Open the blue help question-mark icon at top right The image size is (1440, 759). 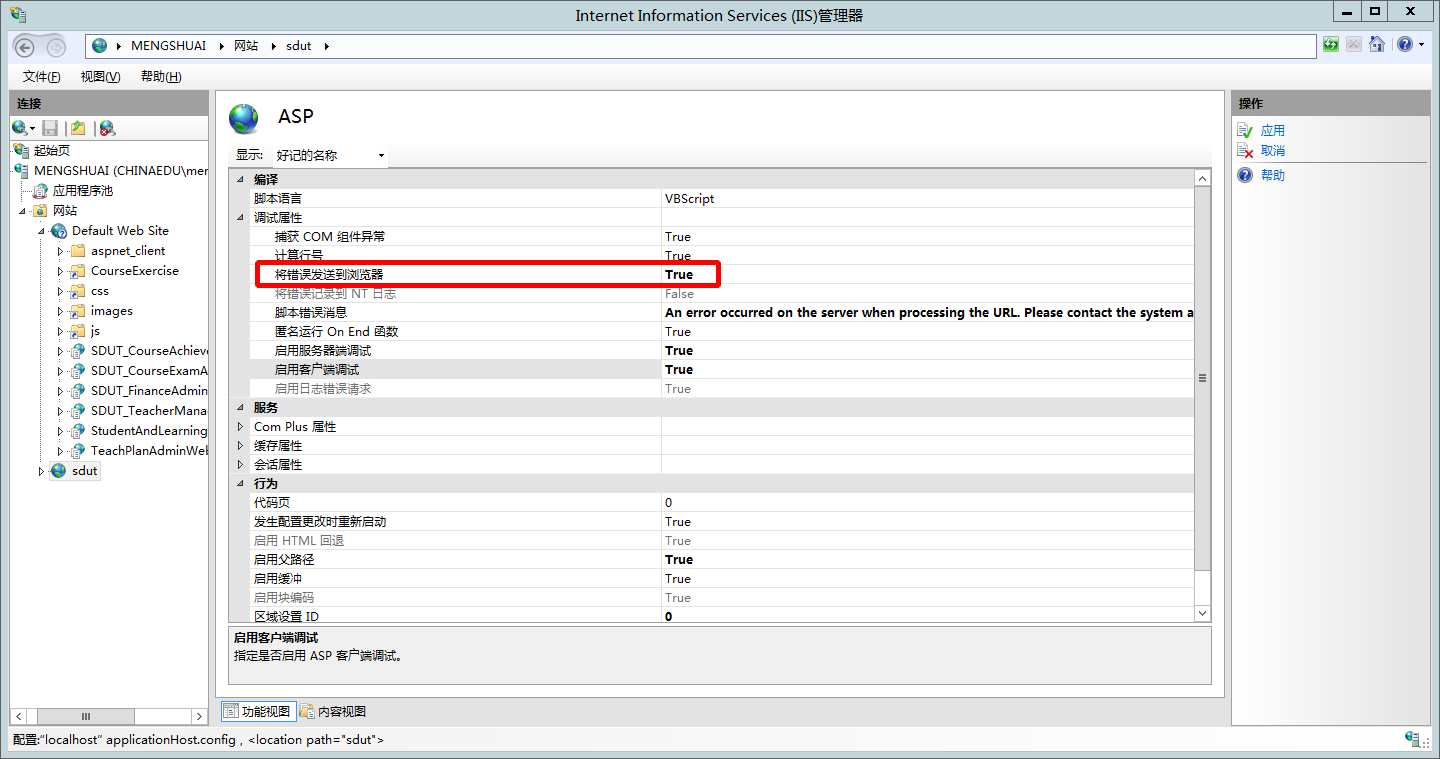pos(1405,44)
